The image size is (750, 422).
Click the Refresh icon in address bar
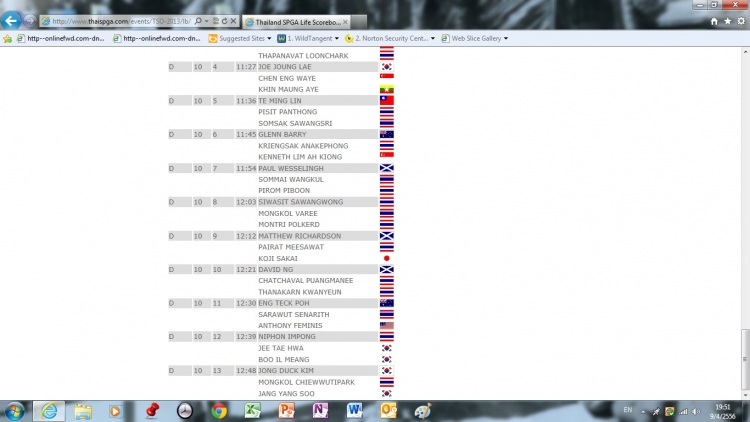point(224,21)
